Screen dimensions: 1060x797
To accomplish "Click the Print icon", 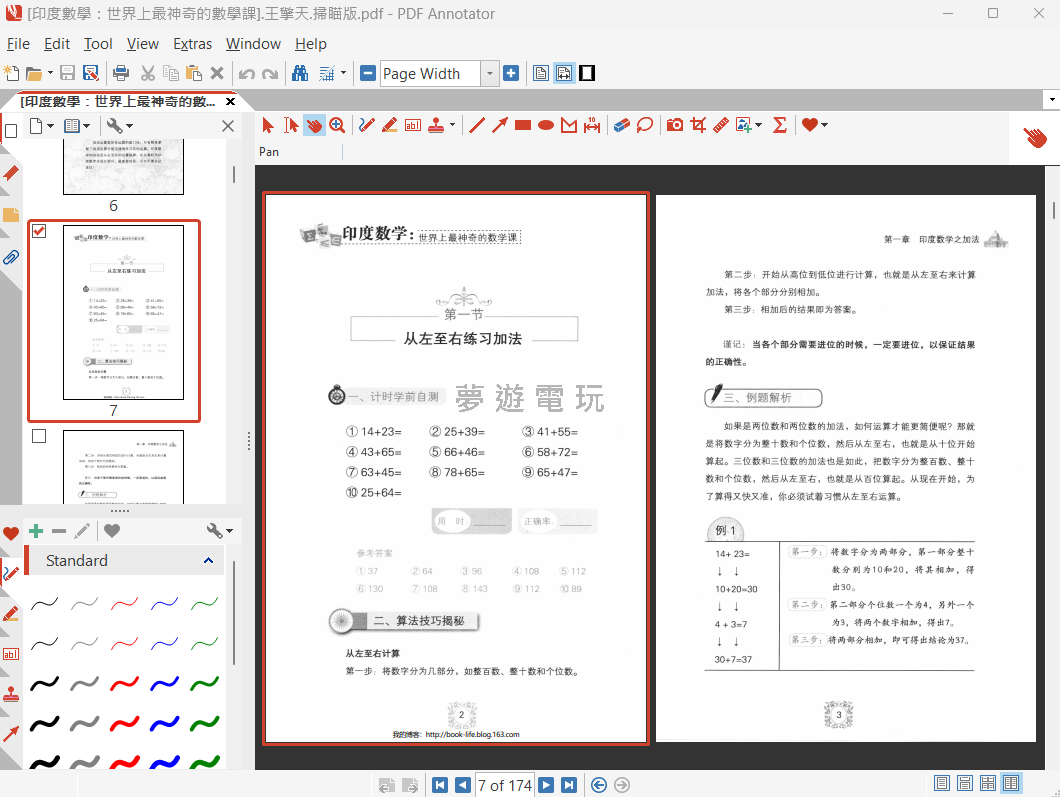I will pyautogui.click(x=121, y=73).
